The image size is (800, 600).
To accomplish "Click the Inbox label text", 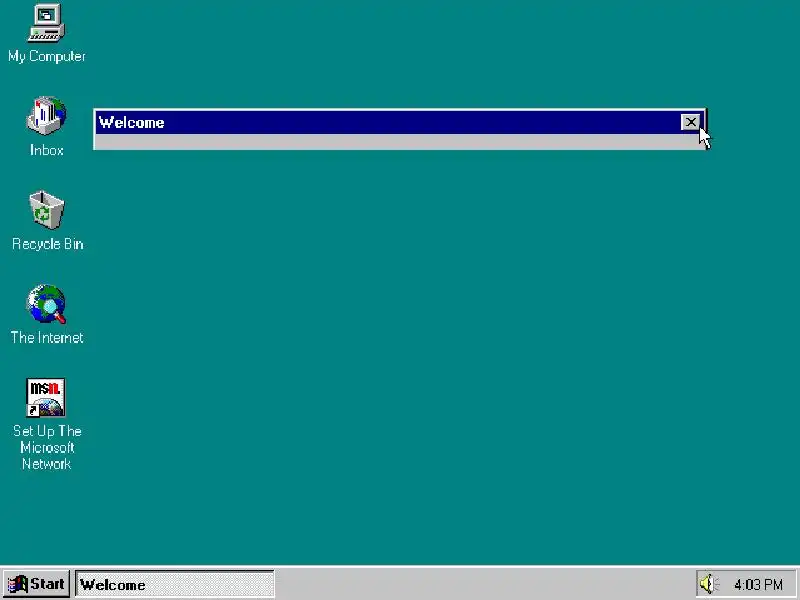I will tap(46, 150).
